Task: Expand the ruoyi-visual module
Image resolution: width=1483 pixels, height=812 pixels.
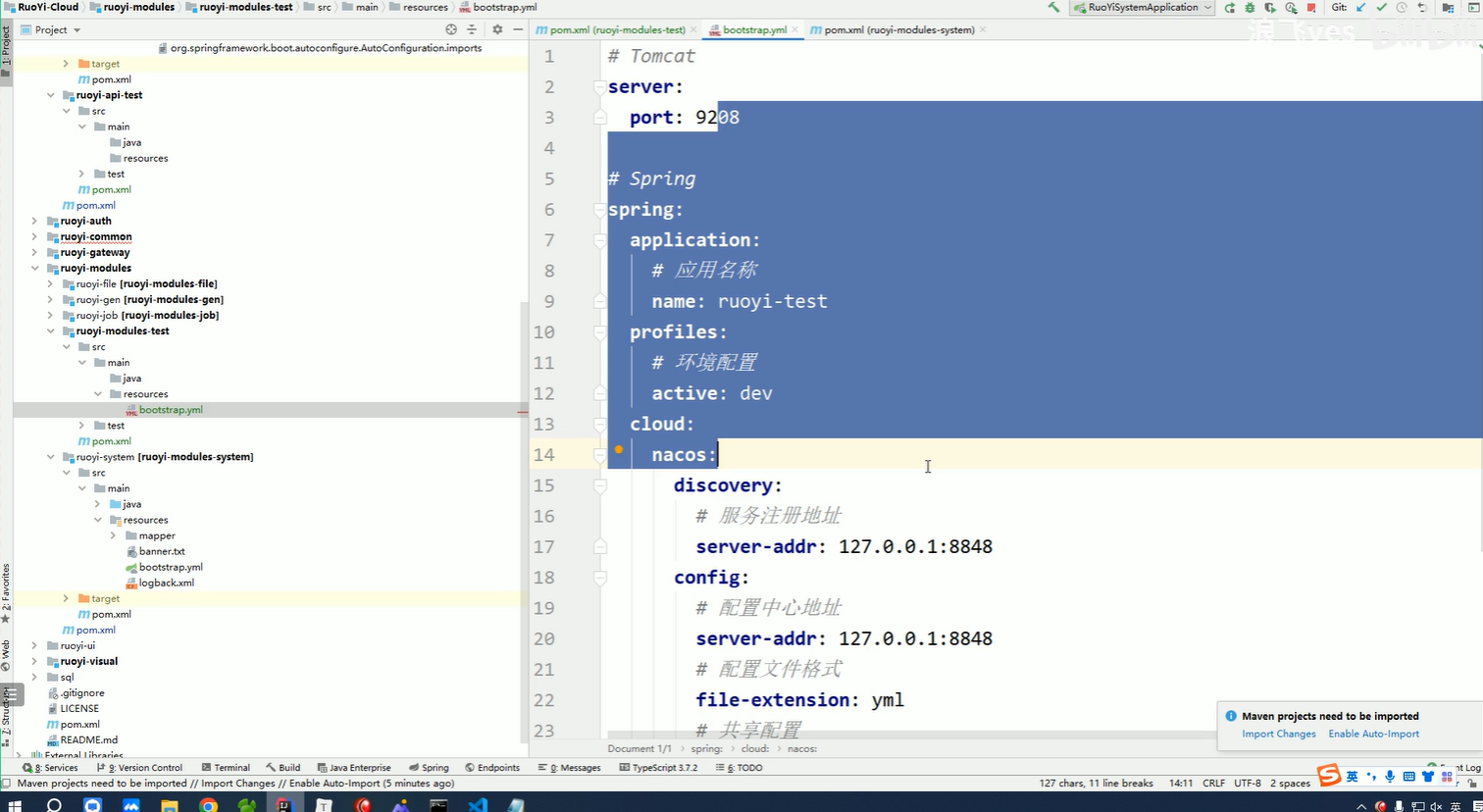Action: pos(35,661)
